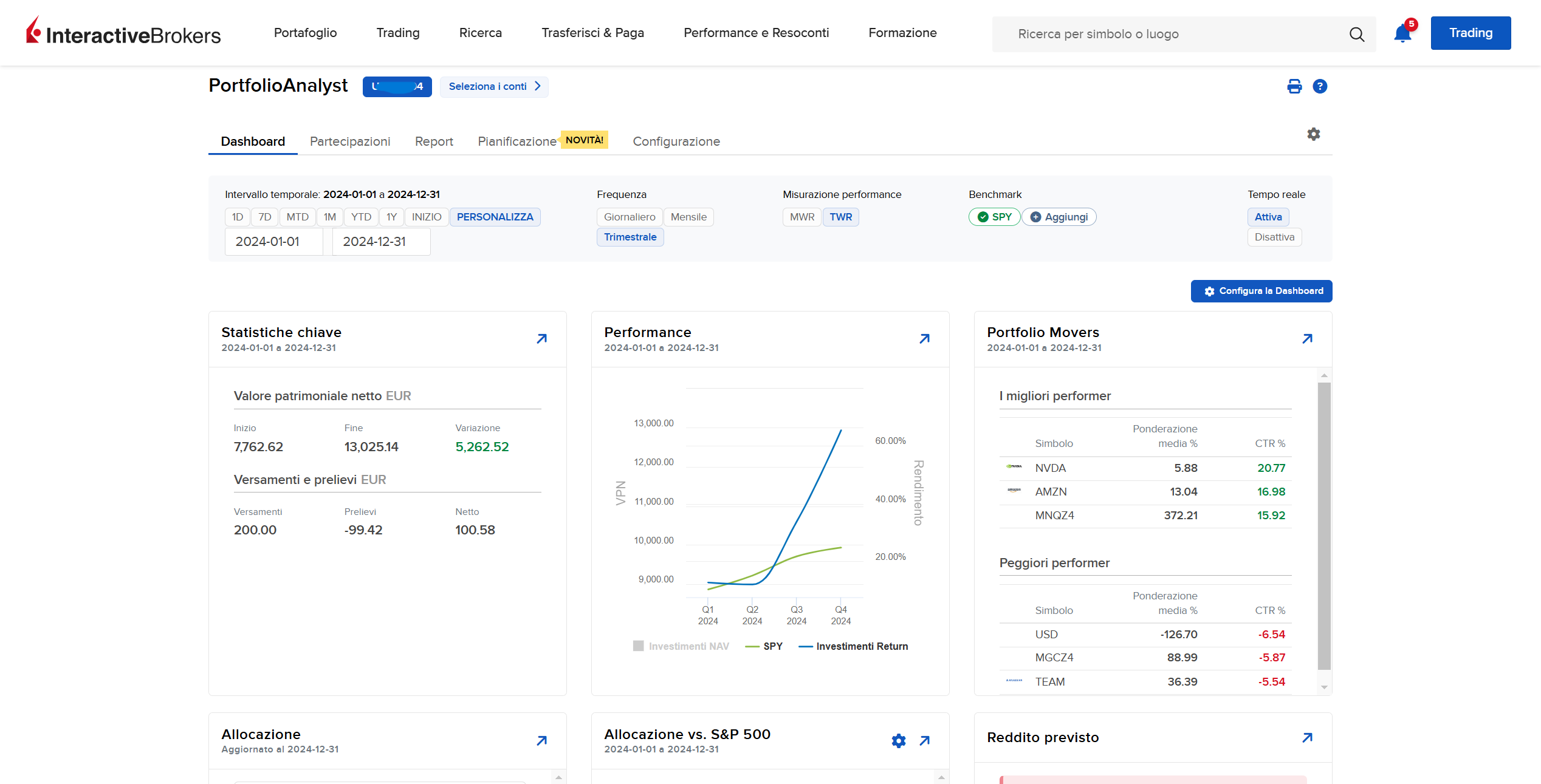The height and width of the screenshot is (784, 1541).
Task: Switch to the Partecipazioni tab
Action: pyautogui.click(x=350, y=141)
